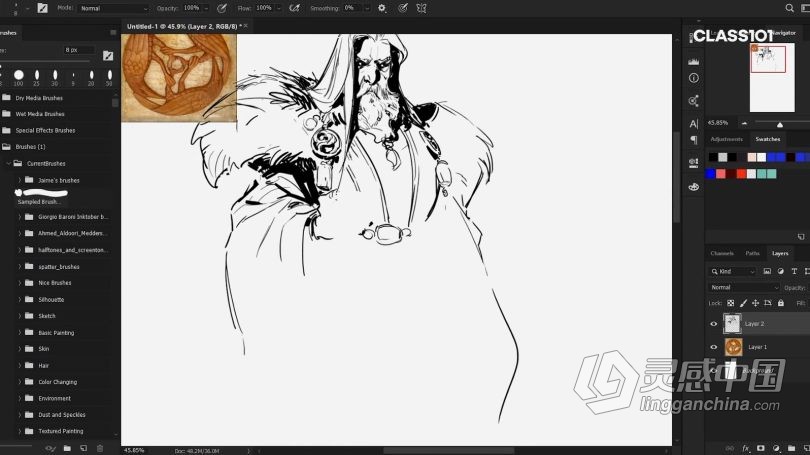Screen dimensions: 810x455
Task: Pick bright blue swatch in second row
Action: [711, 174]
